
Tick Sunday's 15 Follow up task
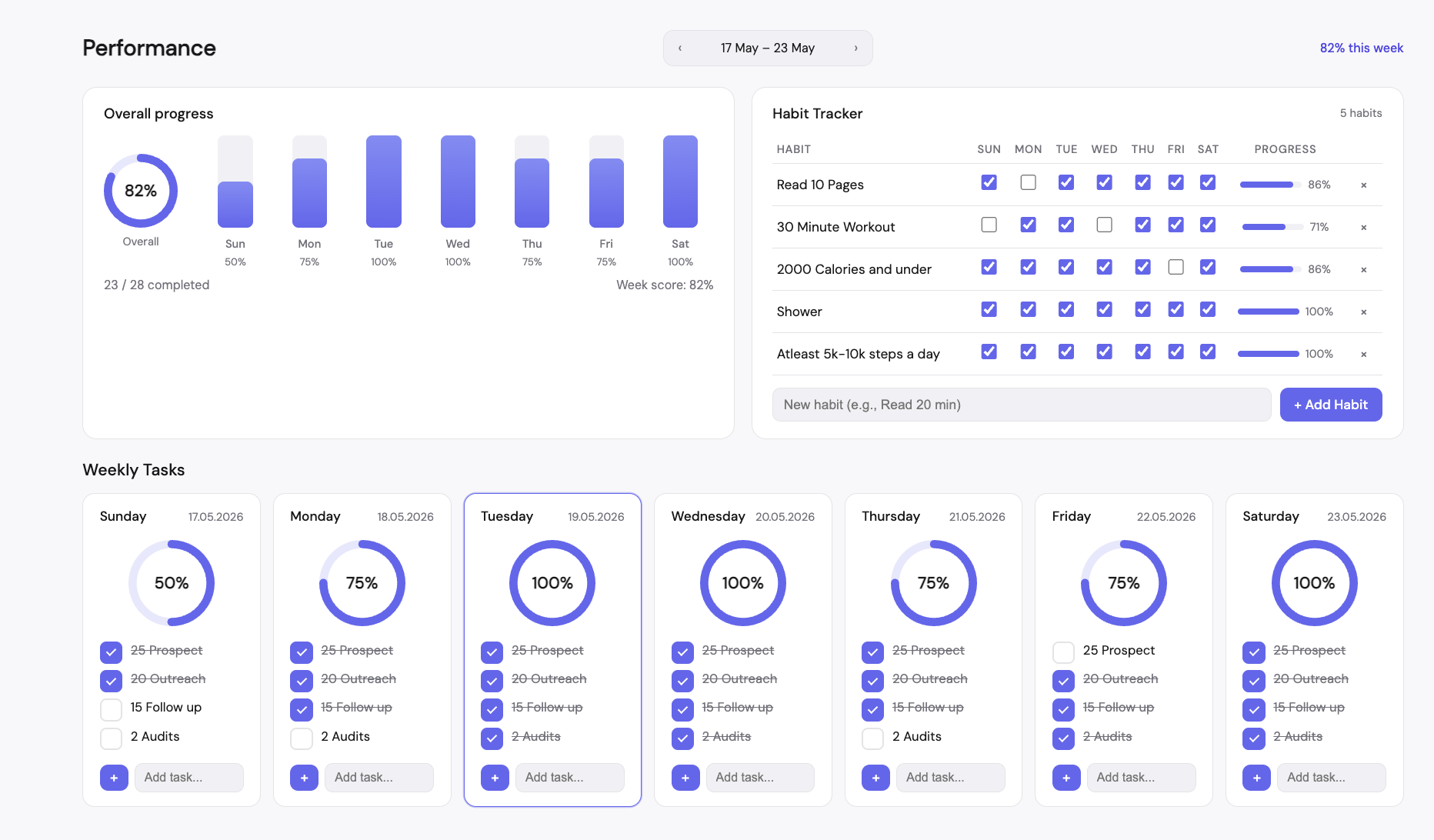(111, 709)
